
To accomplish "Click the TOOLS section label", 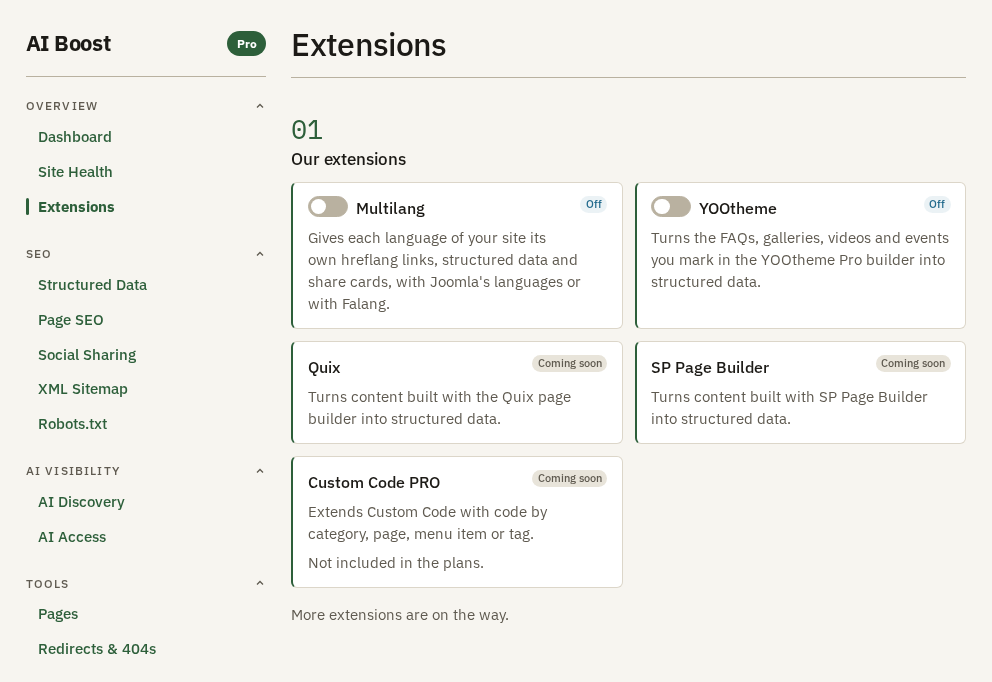I will [47, 584].
